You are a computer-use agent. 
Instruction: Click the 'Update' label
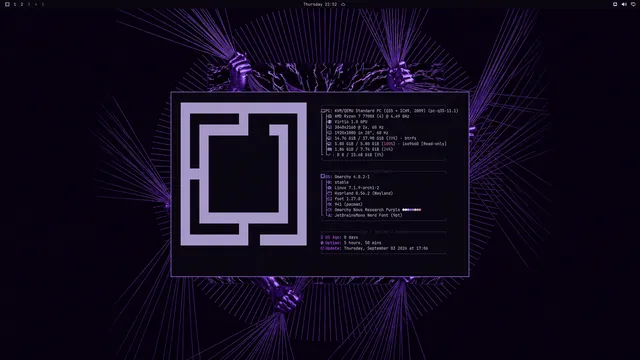click(x=333, y=248)
